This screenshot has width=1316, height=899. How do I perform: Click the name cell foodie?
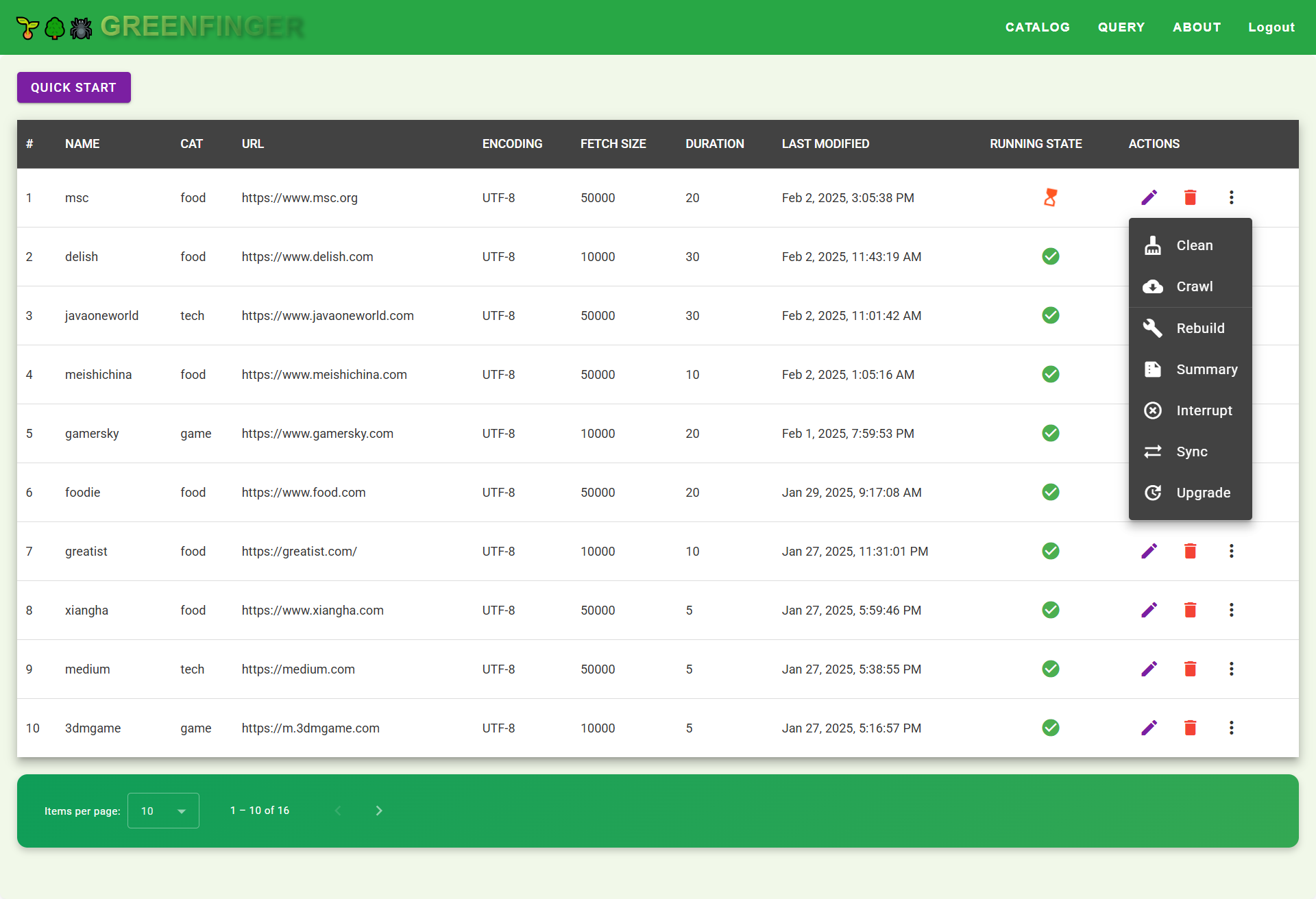click(83, 493)
